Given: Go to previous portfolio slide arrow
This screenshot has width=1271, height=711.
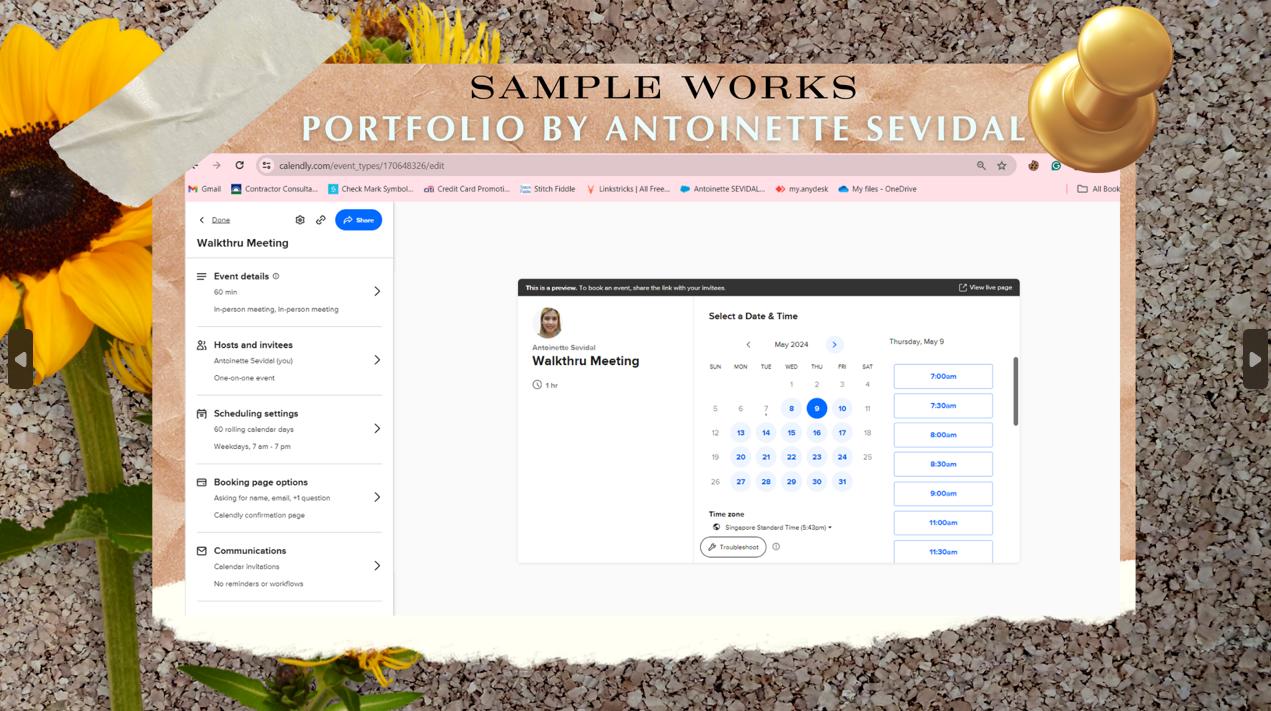Looking at the screenshot, I should (20, 359).
